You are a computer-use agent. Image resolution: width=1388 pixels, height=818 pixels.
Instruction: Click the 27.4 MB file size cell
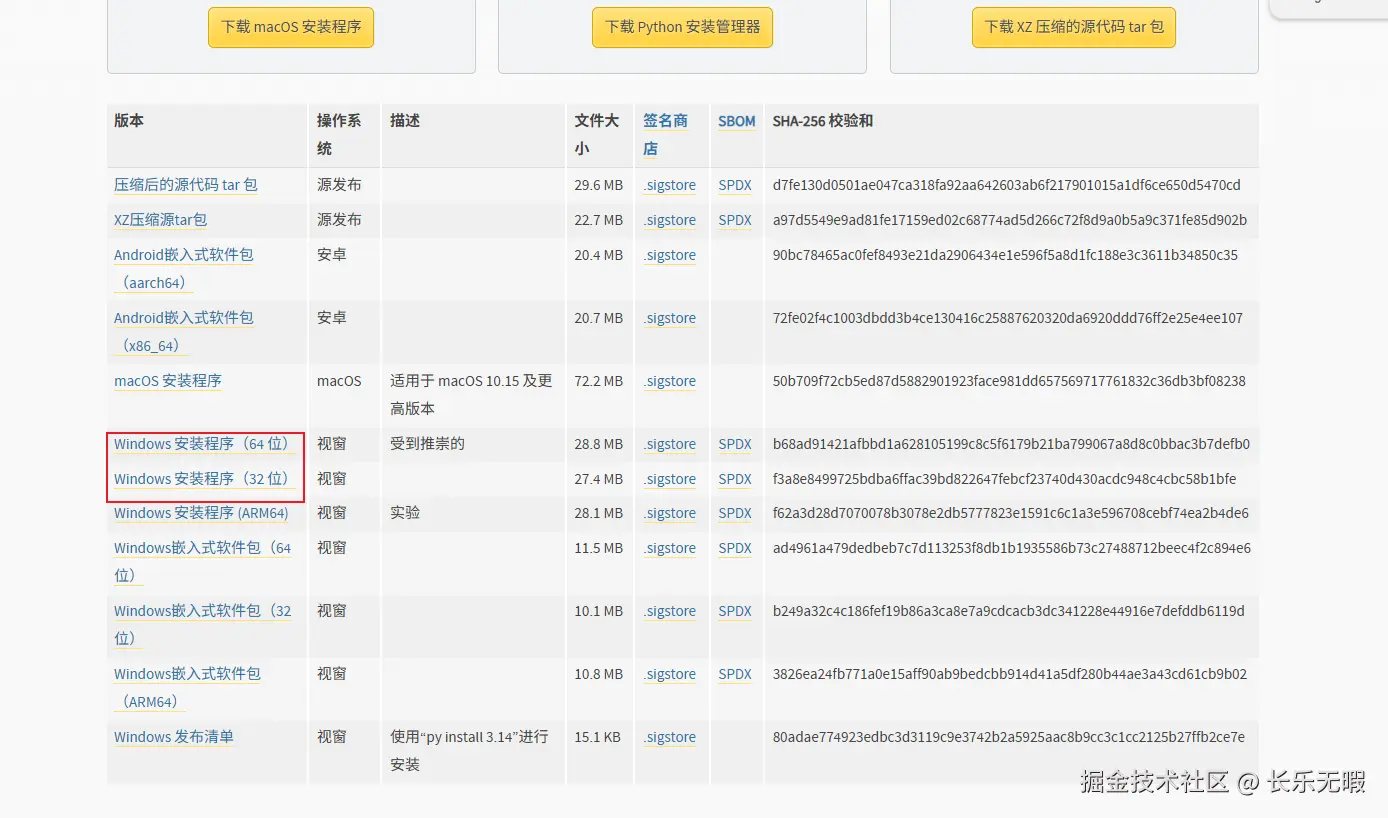pos(599,479)
